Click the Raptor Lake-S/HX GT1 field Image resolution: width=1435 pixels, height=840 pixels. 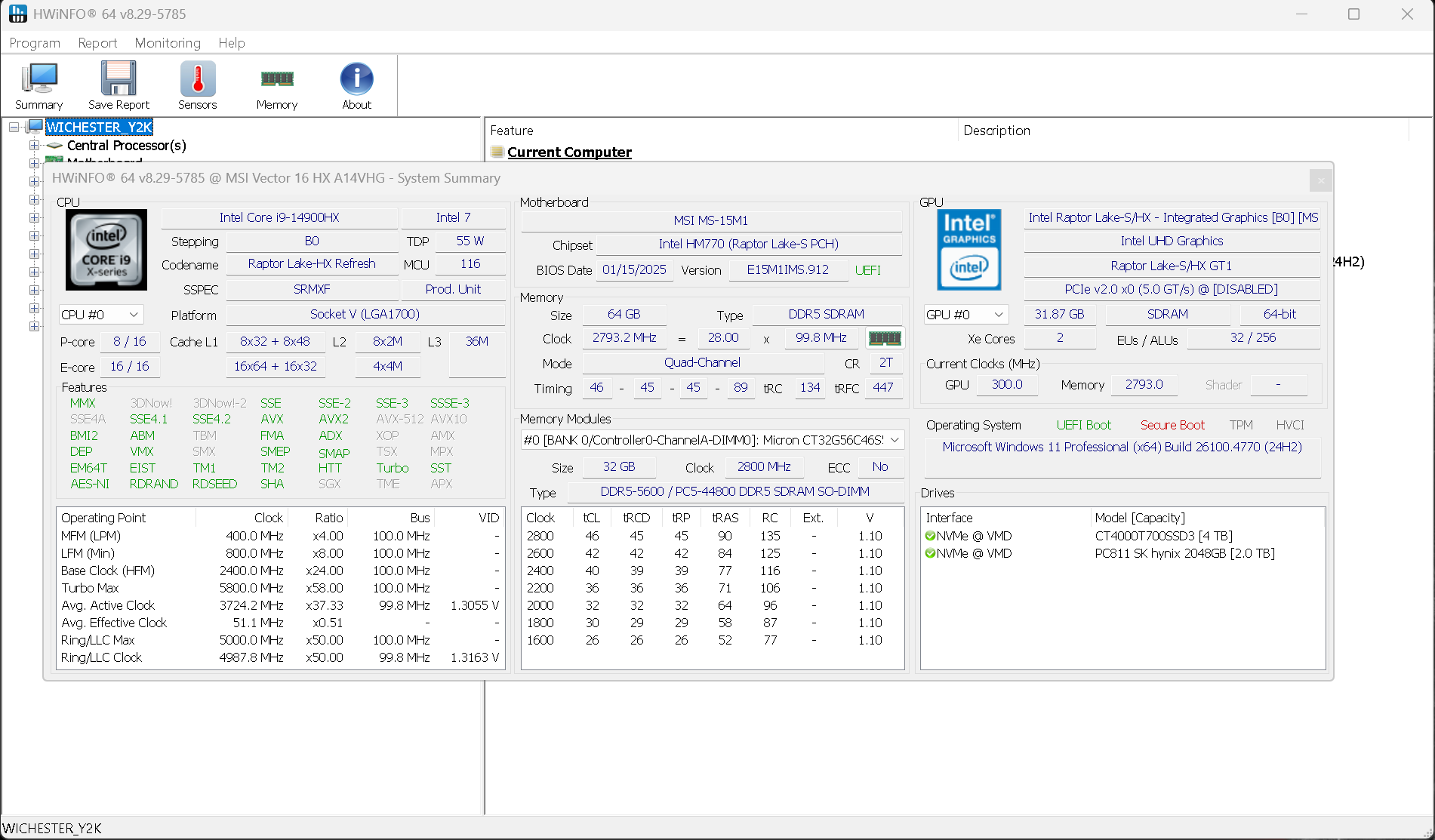click(1172, 266)
